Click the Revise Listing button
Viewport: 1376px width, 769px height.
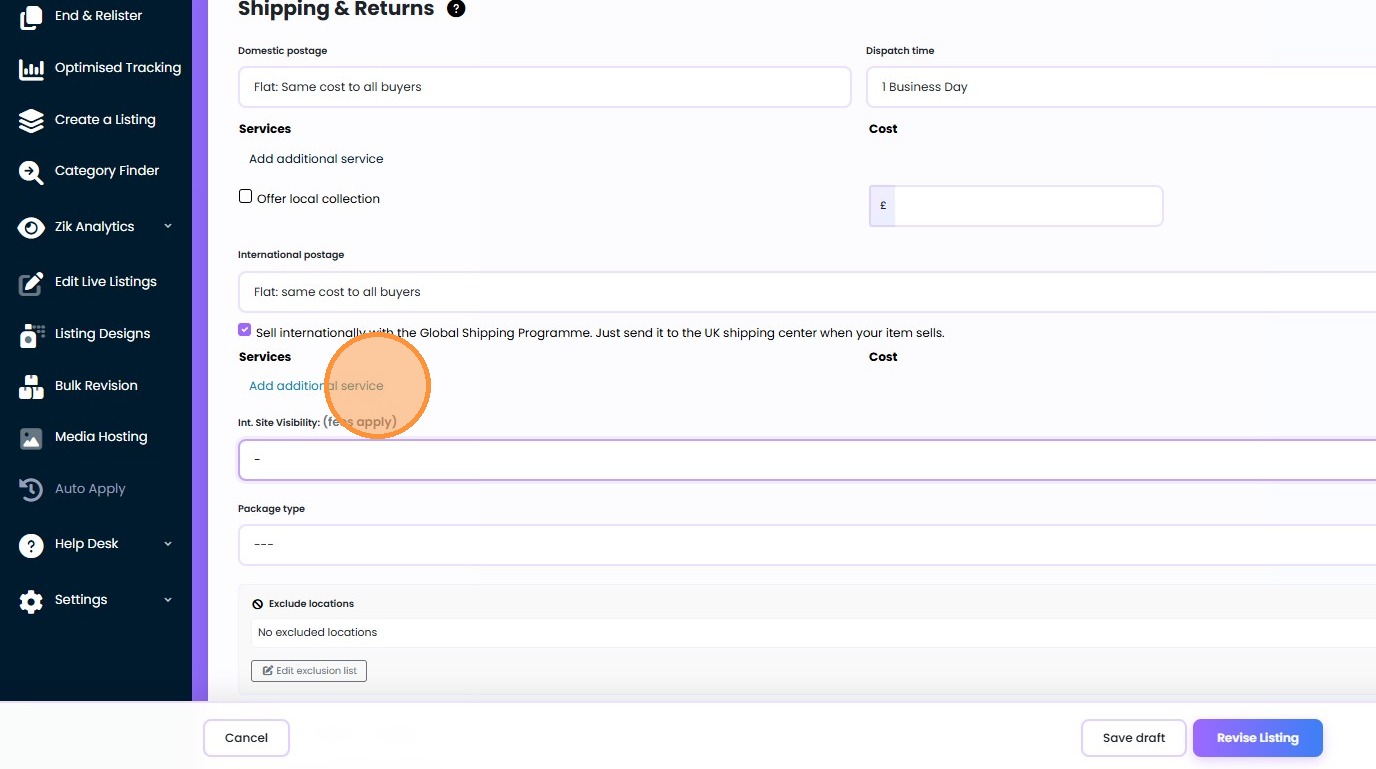coord(1257,738)
